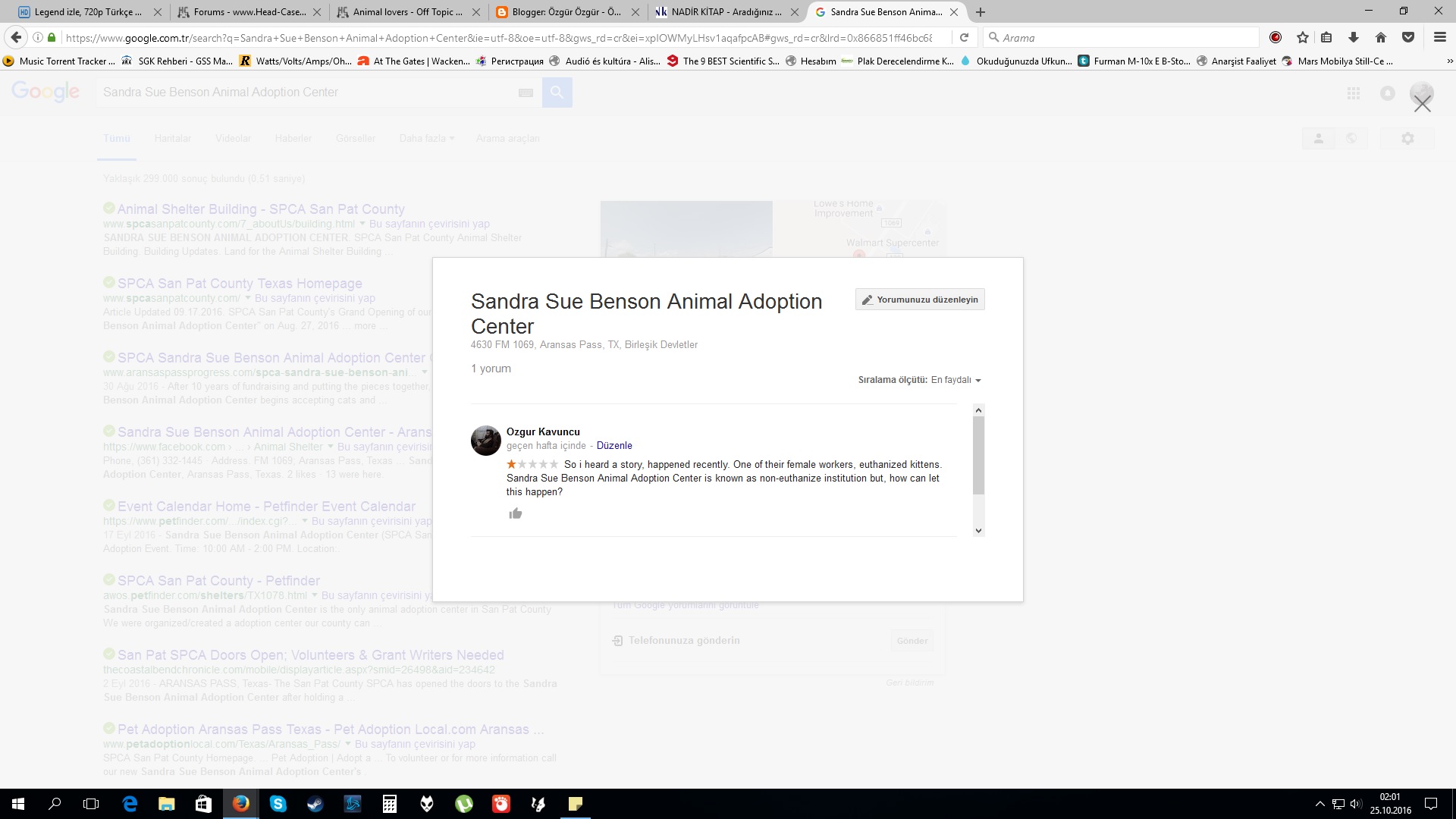The width and height of the screenshot is (1456, 819).
Task: Click Firefox back arrow button
Action: coord(16,37)
